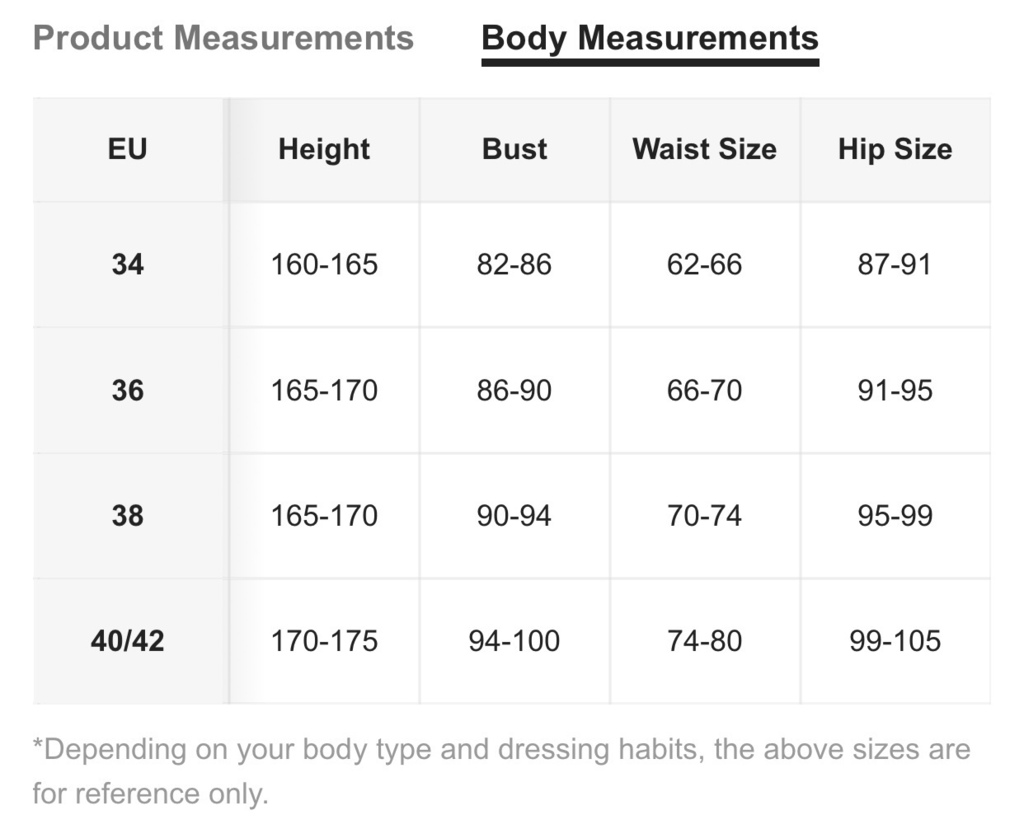This screenshot has height=829, width=1024.
Task: Click the Hip Size column header
Action: [895, 149]
